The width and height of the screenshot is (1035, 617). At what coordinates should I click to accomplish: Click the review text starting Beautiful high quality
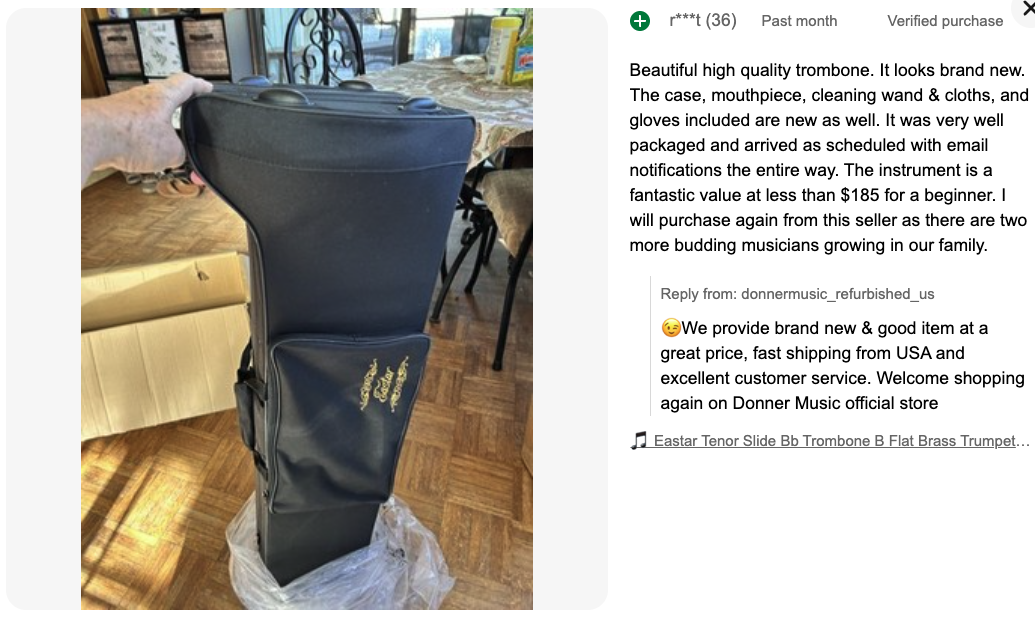828,158
